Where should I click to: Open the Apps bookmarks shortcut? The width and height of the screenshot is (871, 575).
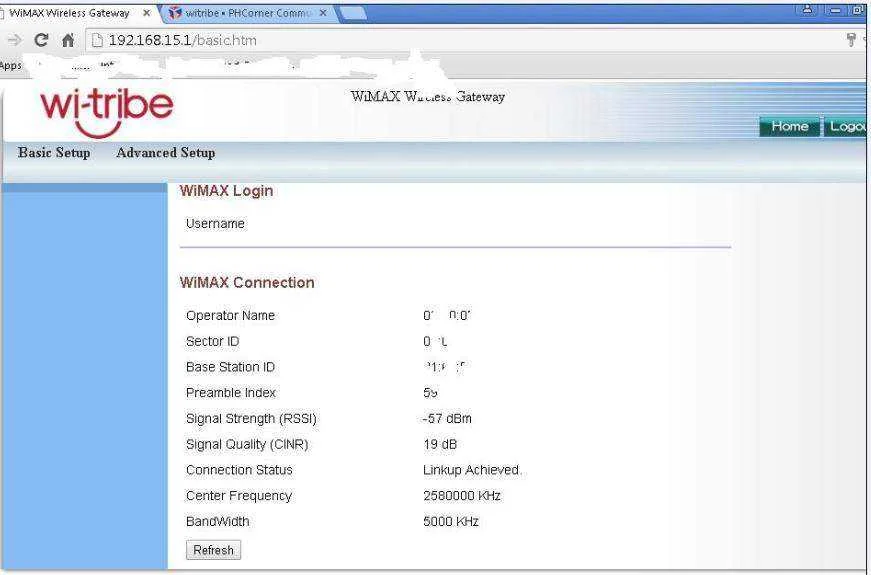pyautogui.click(x=11, y=66)
